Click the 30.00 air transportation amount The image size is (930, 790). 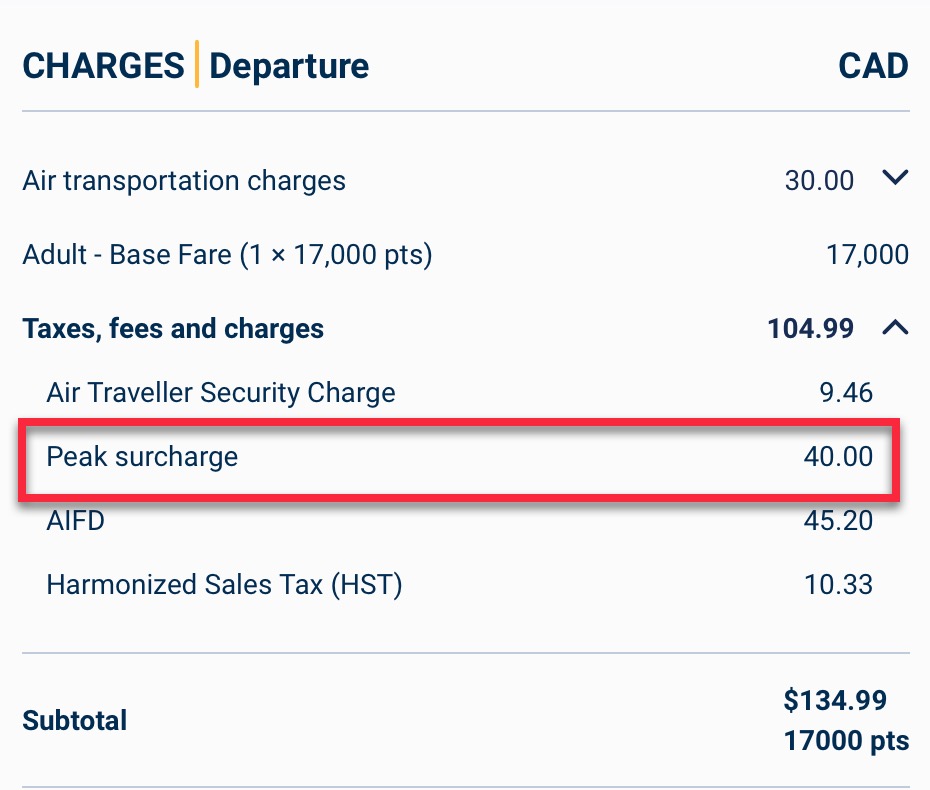pyautogui.click(x=819, y=181)
